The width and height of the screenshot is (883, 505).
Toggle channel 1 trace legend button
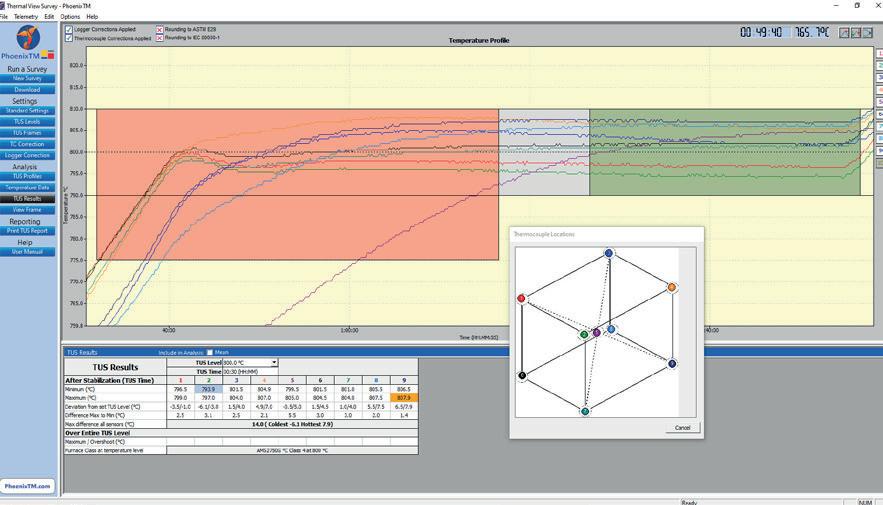point(880,53)
